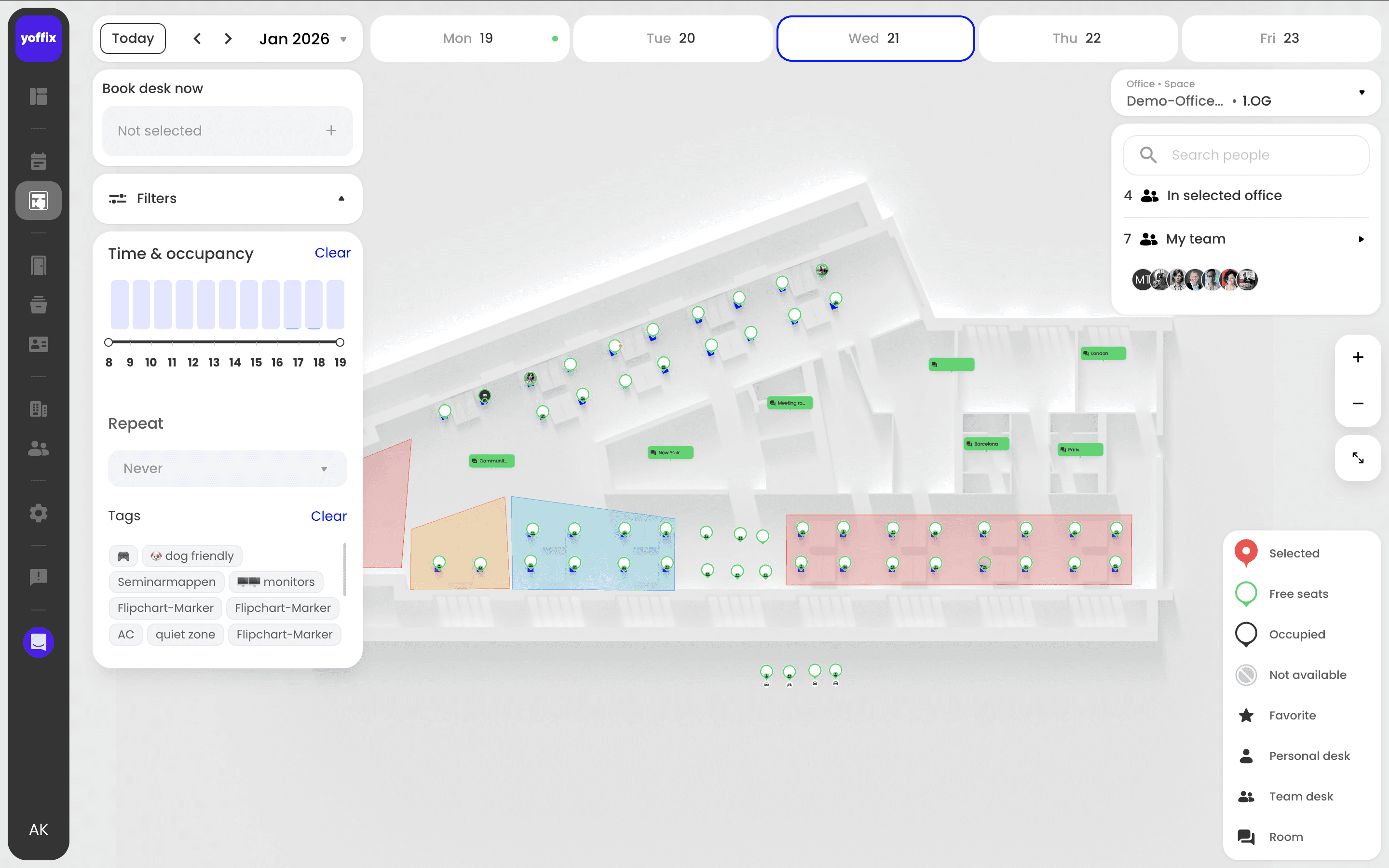Expand floor map to fullscreen
The width and height of the screenshot is (1389, 868).
point(1358,458)
